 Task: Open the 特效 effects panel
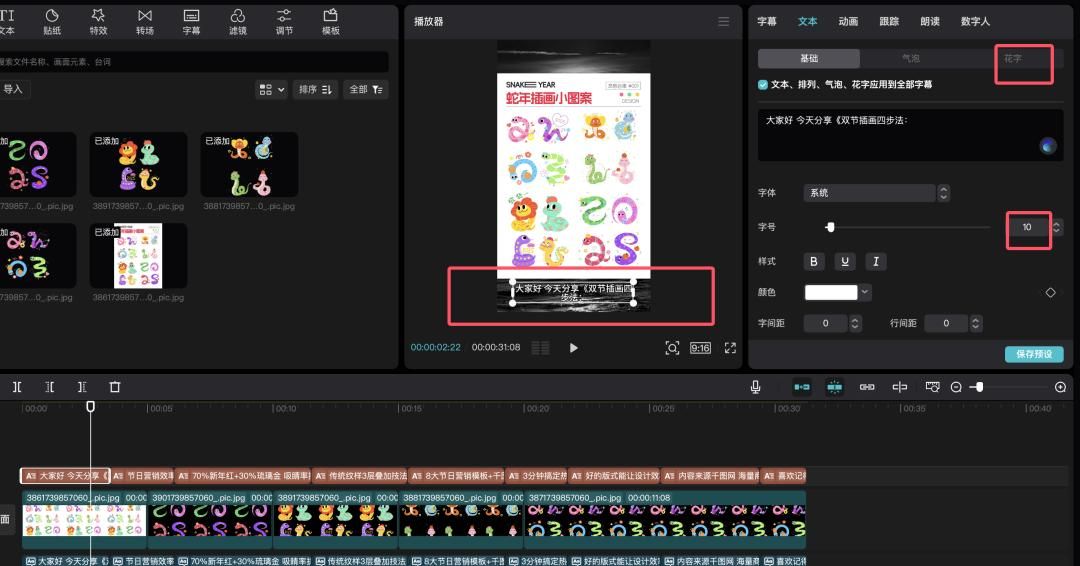click(98, 21)
